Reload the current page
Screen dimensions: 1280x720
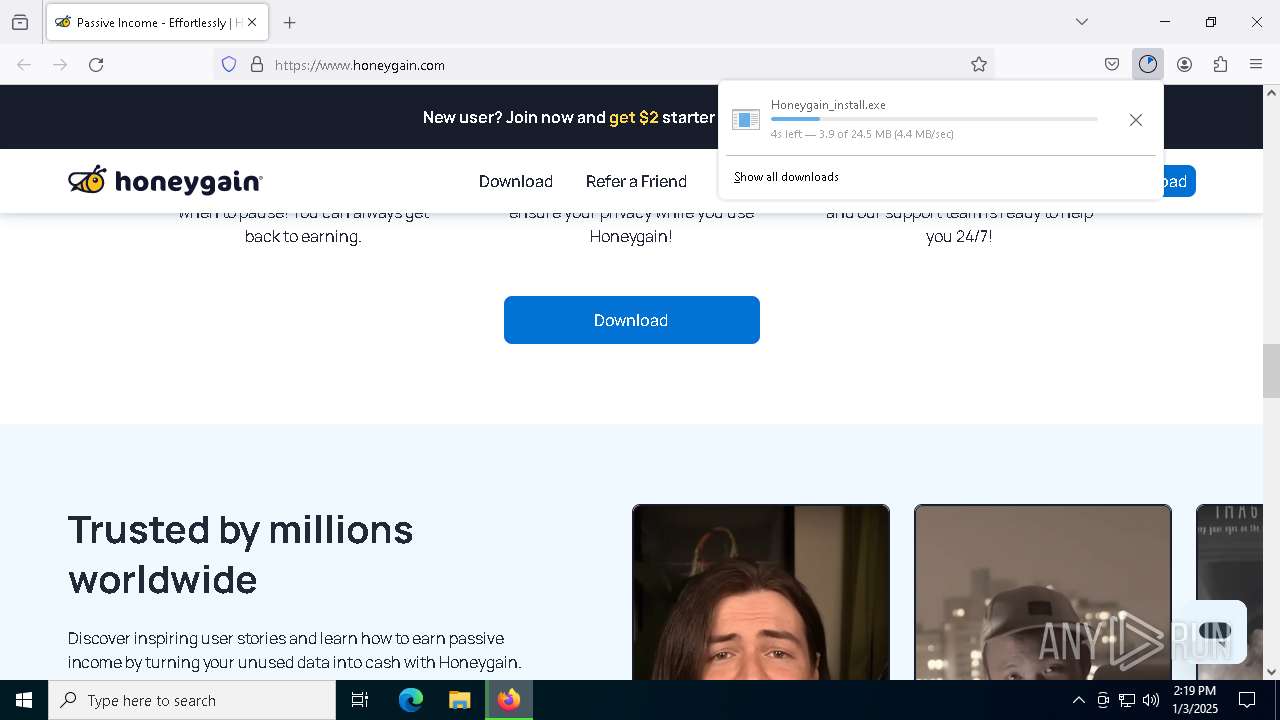96,65
